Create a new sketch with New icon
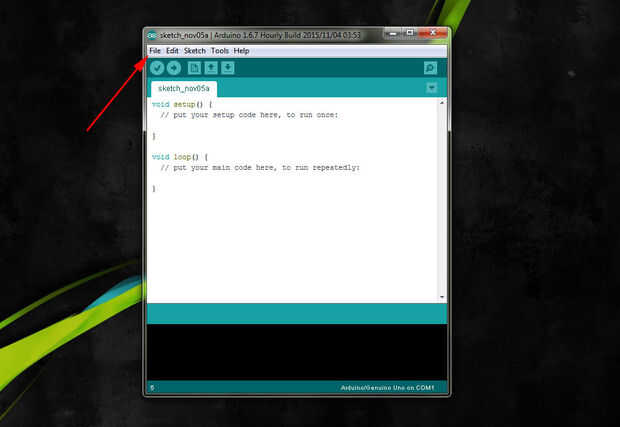The image size is (620, 427). tap(194, 68)
